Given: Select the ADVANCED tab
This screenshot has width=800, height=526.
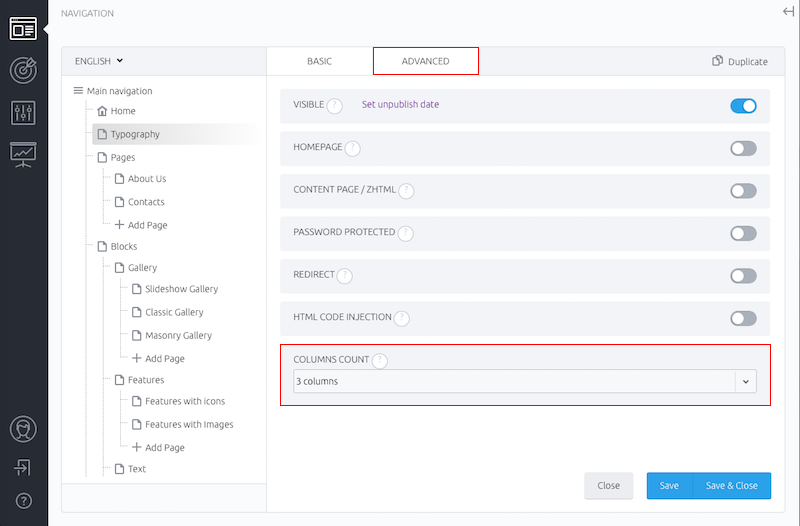Looking at the screenshot, I should (x=426, y=61).
